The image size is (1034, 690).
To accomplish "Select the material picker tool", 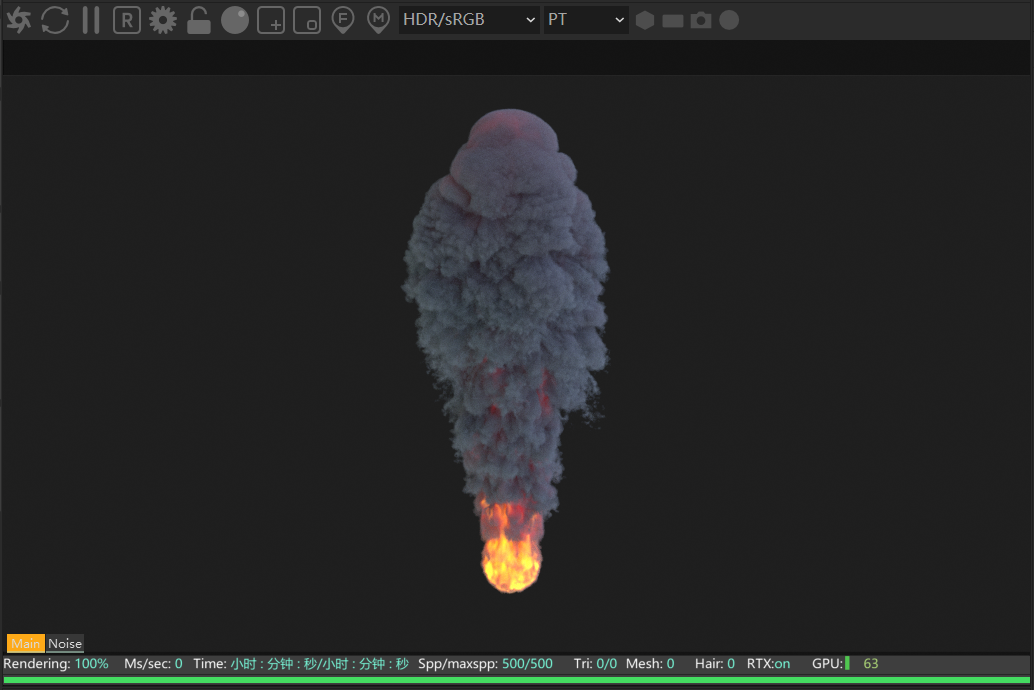I will [378, 19].
